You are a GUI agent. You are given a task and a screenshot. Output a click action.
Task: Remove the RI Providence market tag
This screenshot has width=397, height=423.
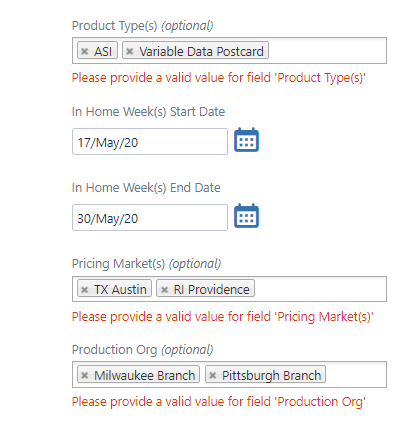click(x=164, y=289)
